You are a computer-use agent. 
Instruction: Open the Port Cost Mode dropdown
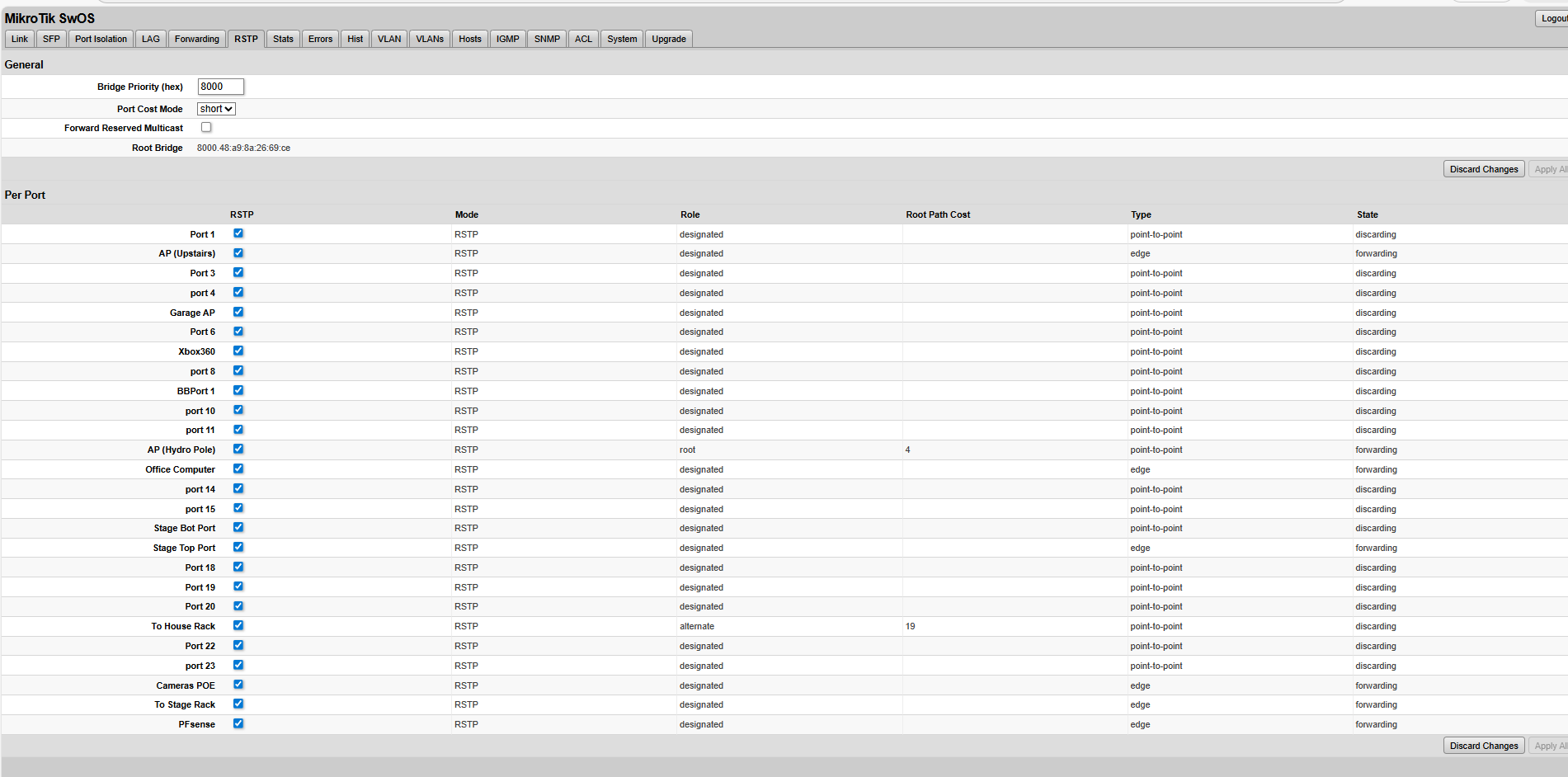click(216, 109)
